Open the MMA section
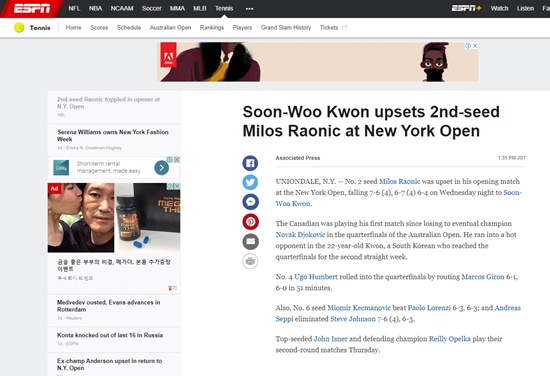The width and height of the screenshot is (550, 376). [177, 8]
